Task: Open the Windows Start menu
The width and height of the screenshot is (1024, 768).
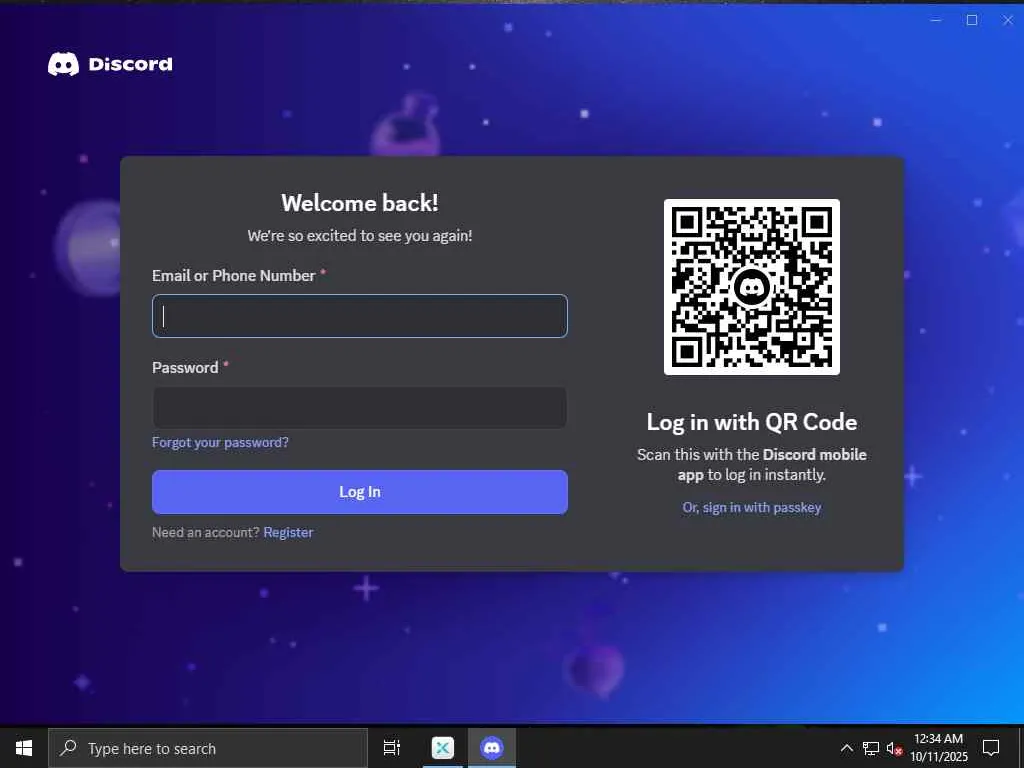Action: pyautogui.click(x=24, y=748)
